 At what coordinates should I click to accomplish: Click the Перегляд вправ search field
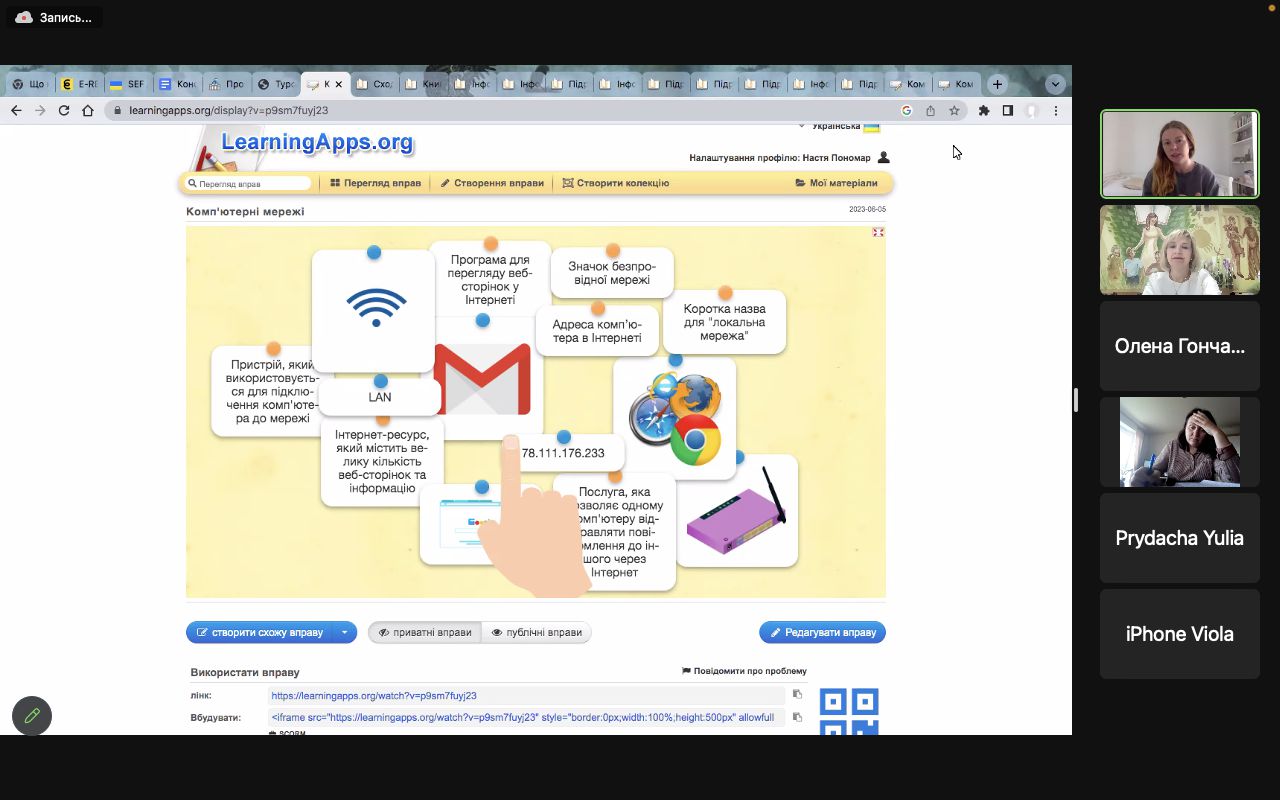250,184
